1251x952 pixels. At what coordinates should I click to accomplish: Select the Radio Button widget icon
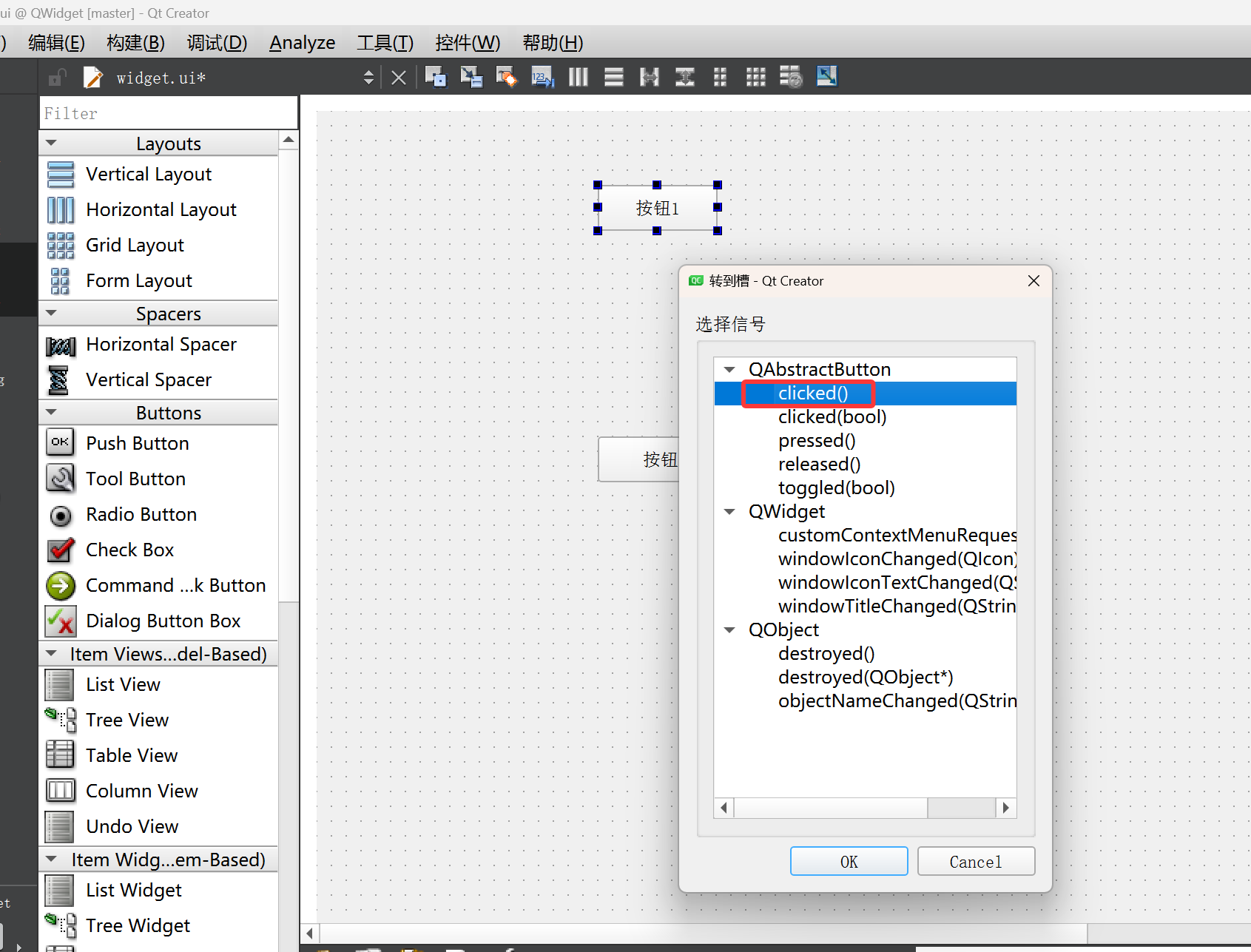tap(61, 516)
